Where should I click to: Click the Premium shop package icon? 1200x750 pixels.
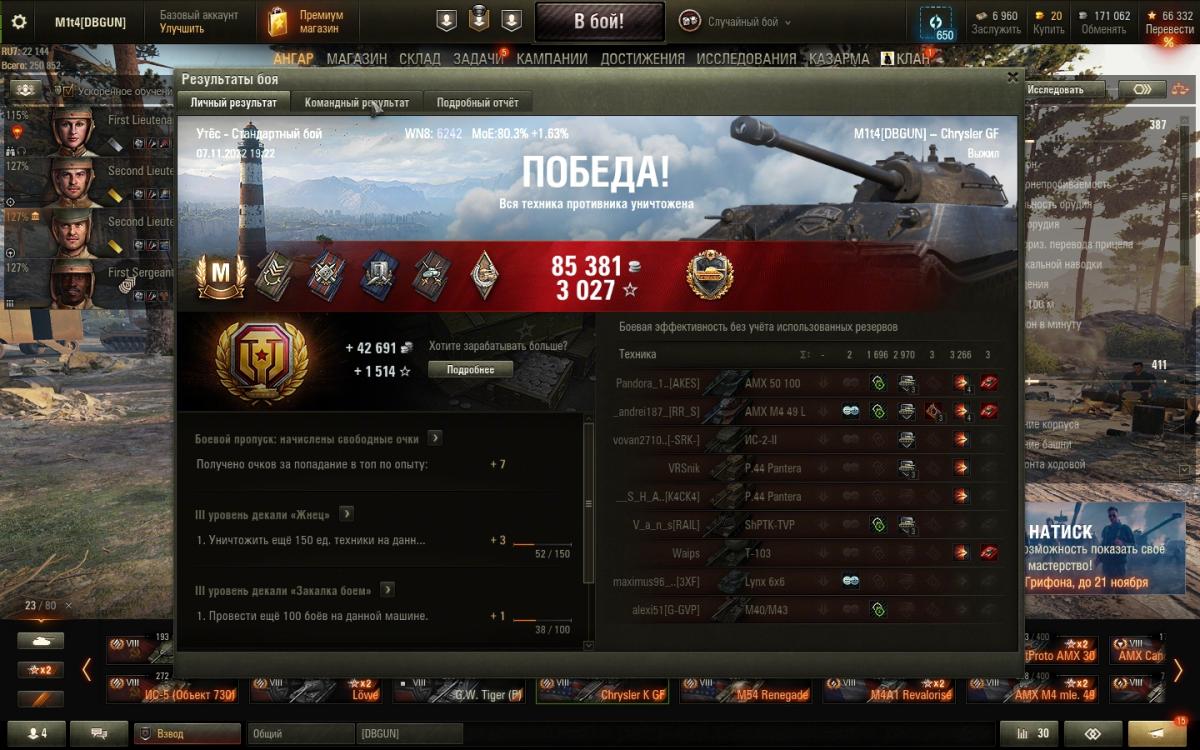[x=278, y=21]
